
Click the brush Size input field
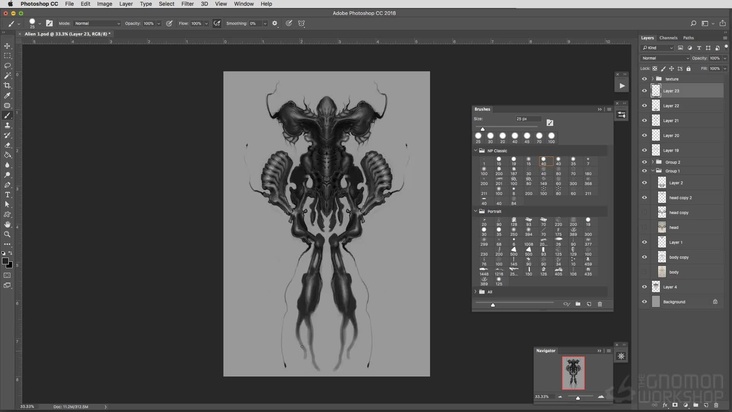point(528,119)
